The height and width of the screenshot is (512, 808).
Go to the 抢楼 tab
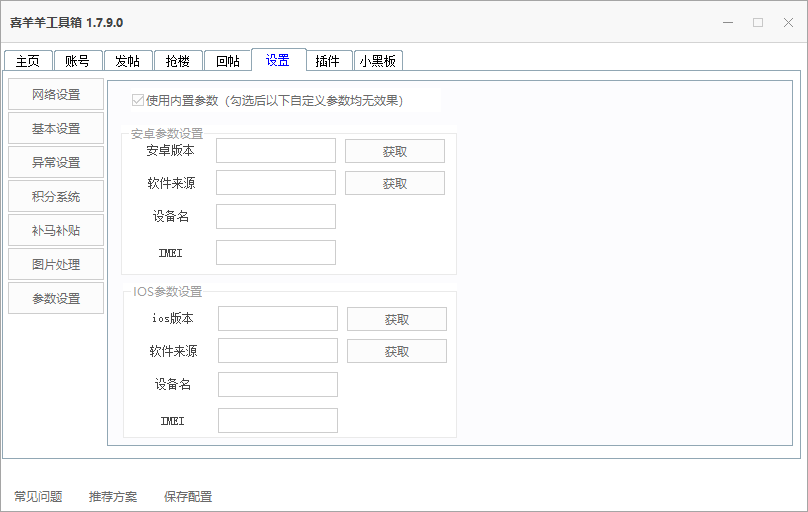coord(177,61)
